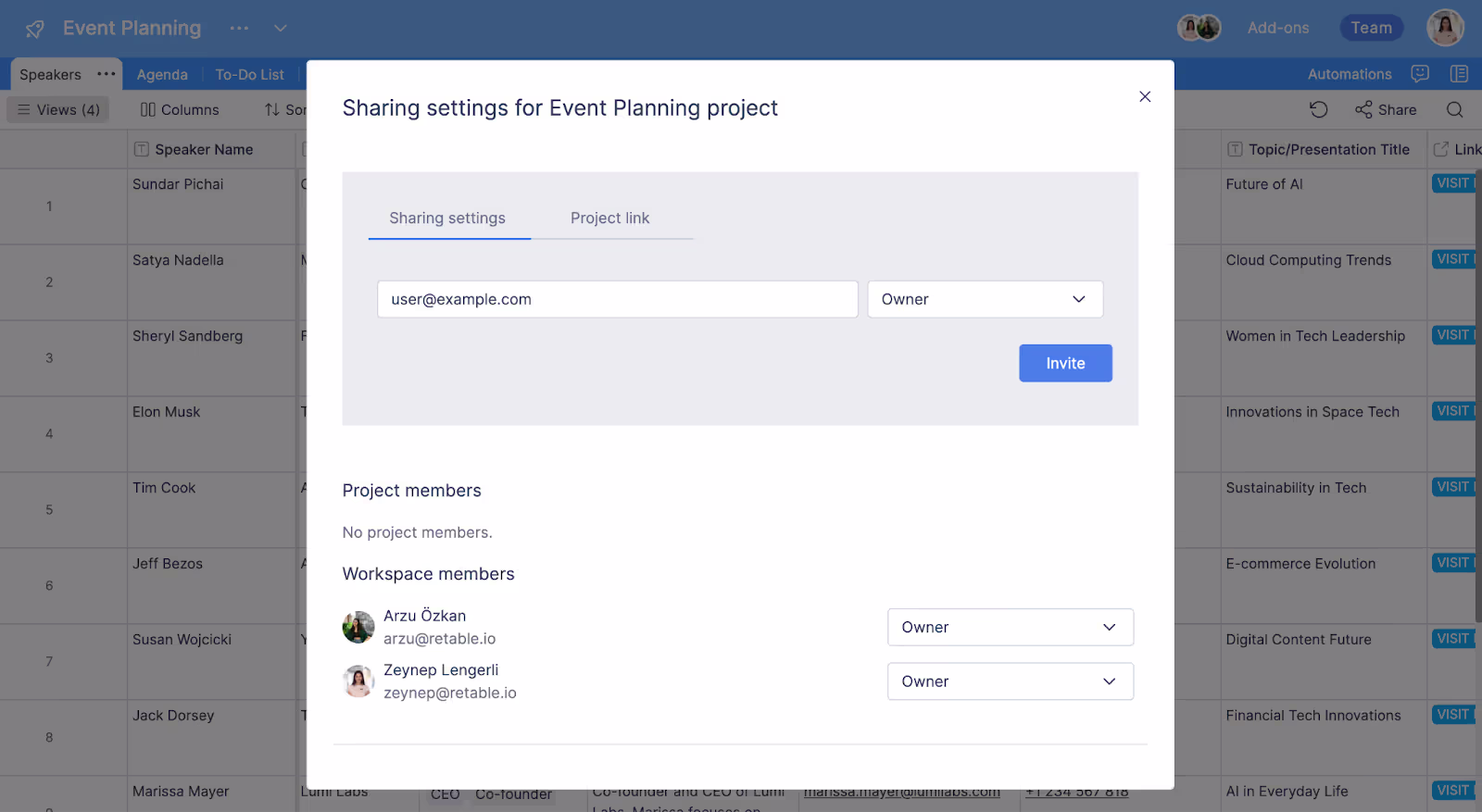Click the VISIT button in Cloud Computing Trends row
The height and width of the screenshot is (812, 1482).
pyautogui.click(x=1453, y=259)
